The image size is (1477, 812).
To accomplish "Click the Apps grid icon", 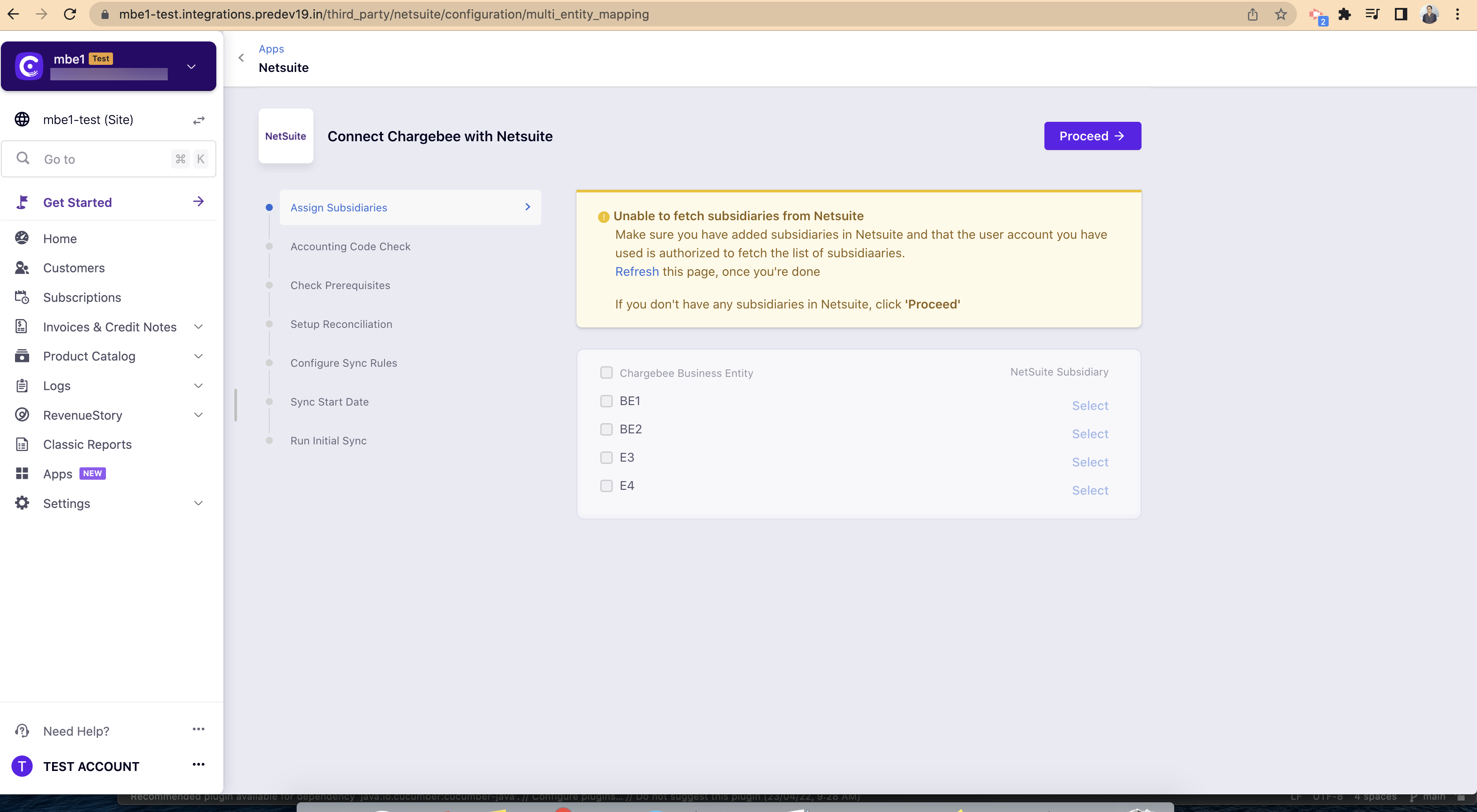I will [x=22, y=474].
